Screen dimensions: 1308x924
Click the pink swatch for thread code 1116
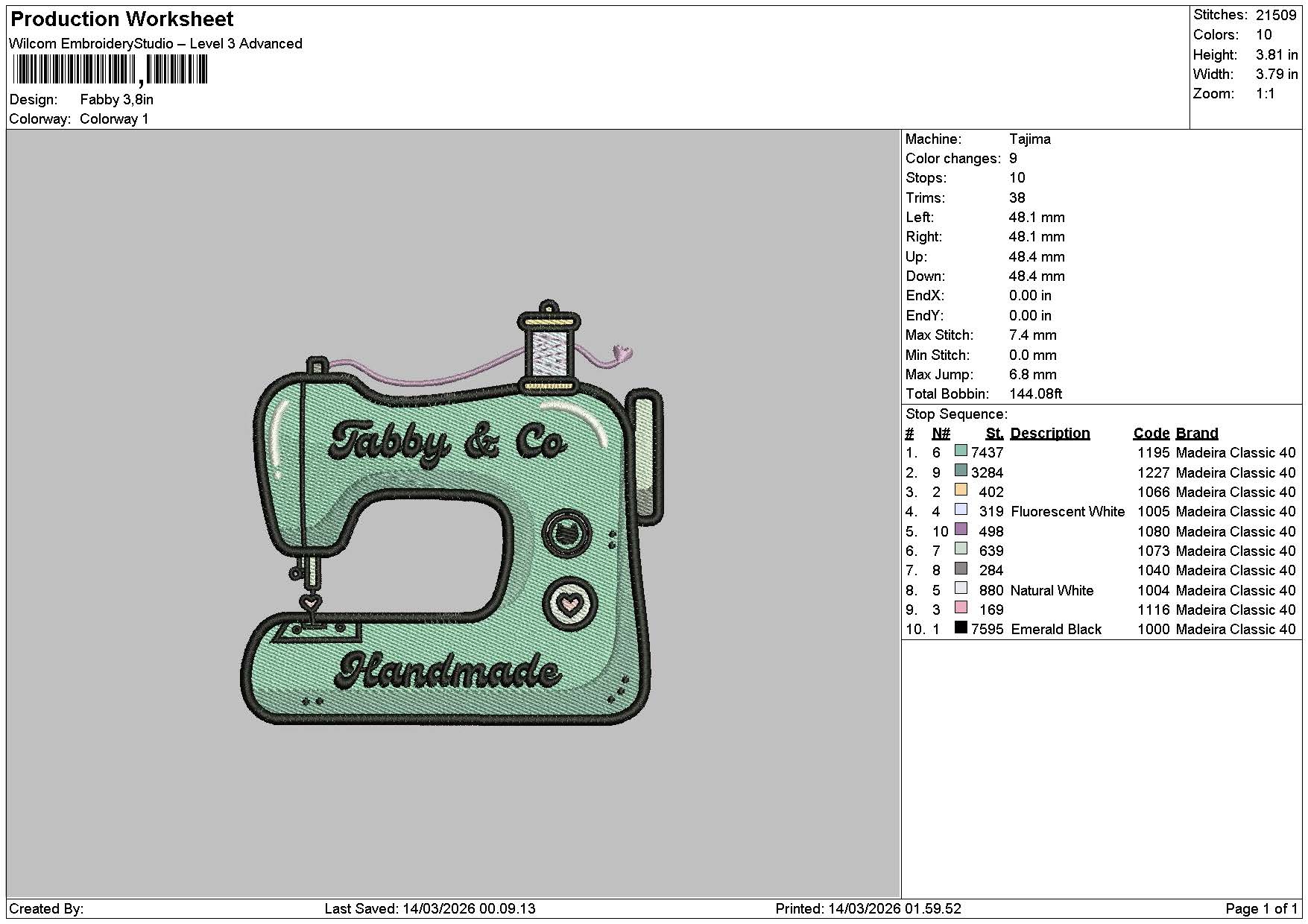pyautogui.click(x=961, y=607)
